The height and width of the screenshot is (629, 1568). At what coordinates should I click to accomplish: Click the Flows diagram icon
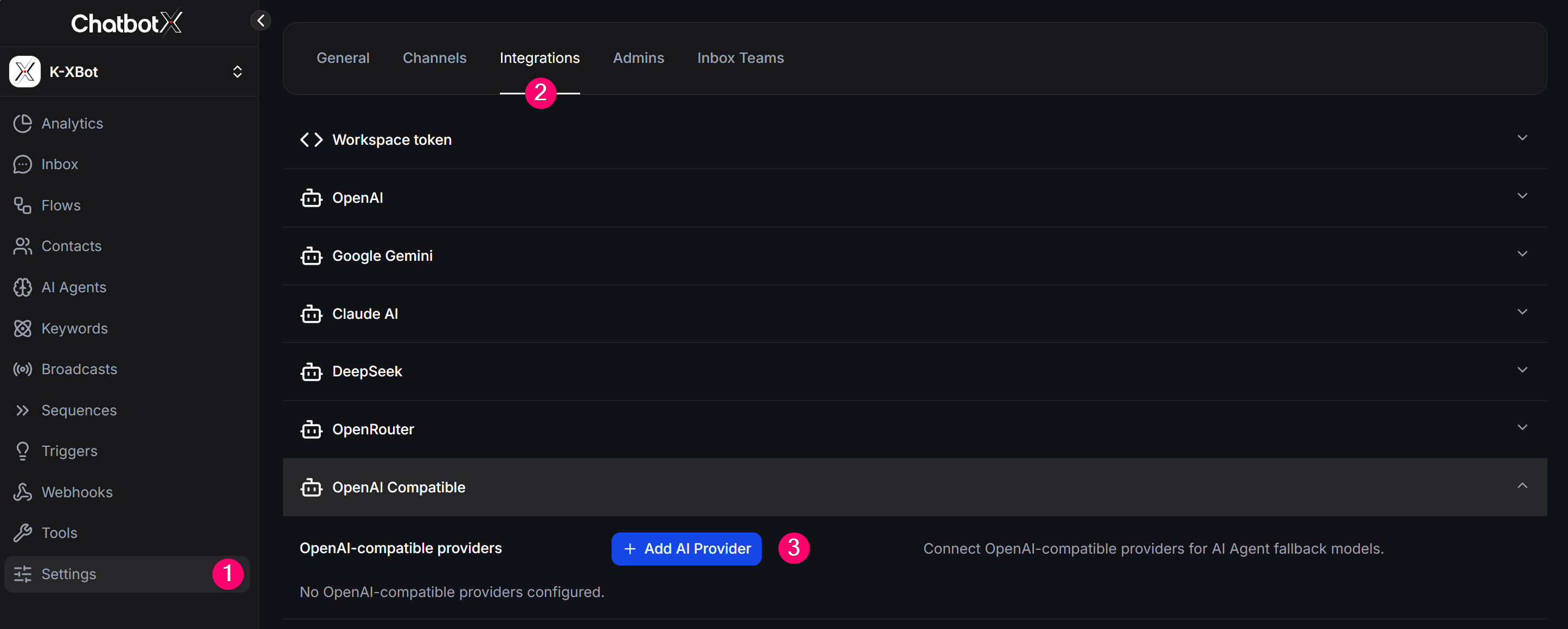[23, 206]
